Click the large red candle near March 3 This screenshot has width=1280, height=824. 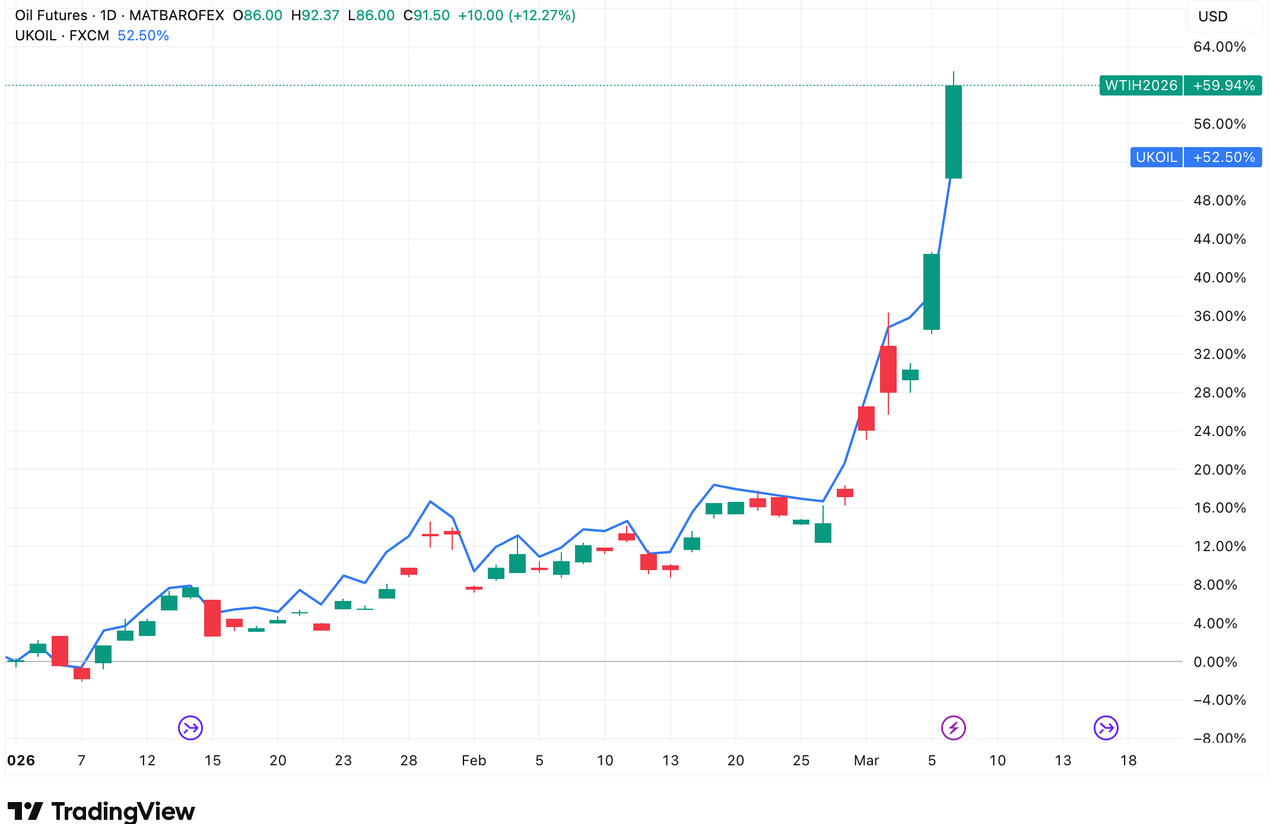click(x=888, y=368)
